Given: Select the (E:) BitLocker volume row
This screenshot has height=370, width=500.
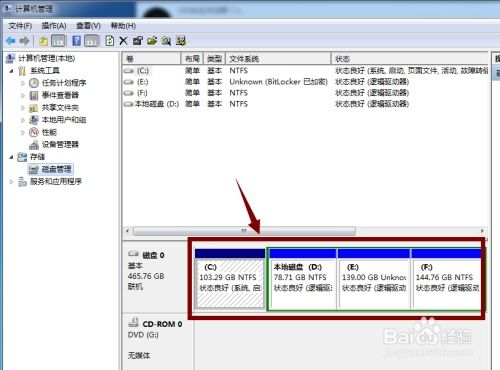Looking at the screenshot, I should click(x=305, y=82).
